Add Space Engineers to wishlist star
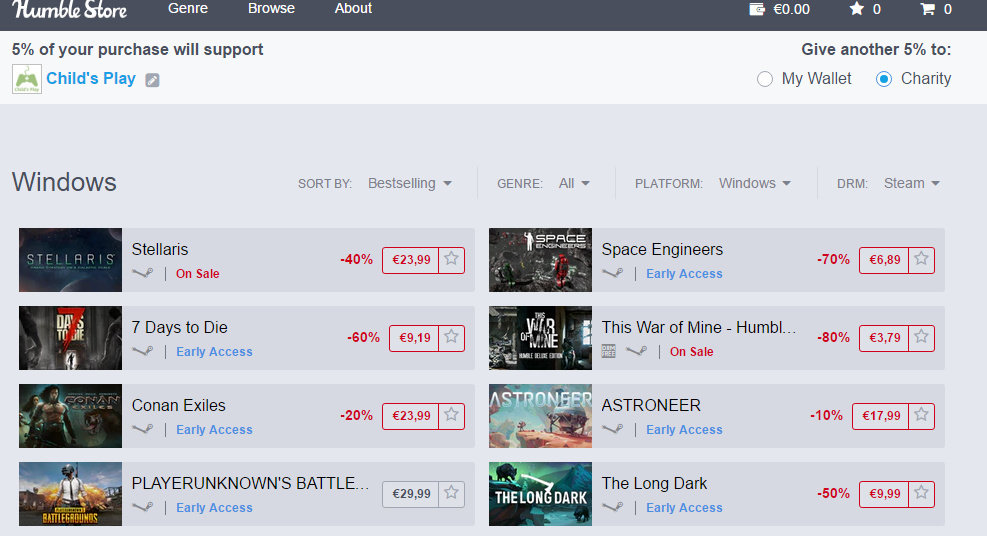The height and width of the screenshot is (536, 987). (x=922, y=259)
